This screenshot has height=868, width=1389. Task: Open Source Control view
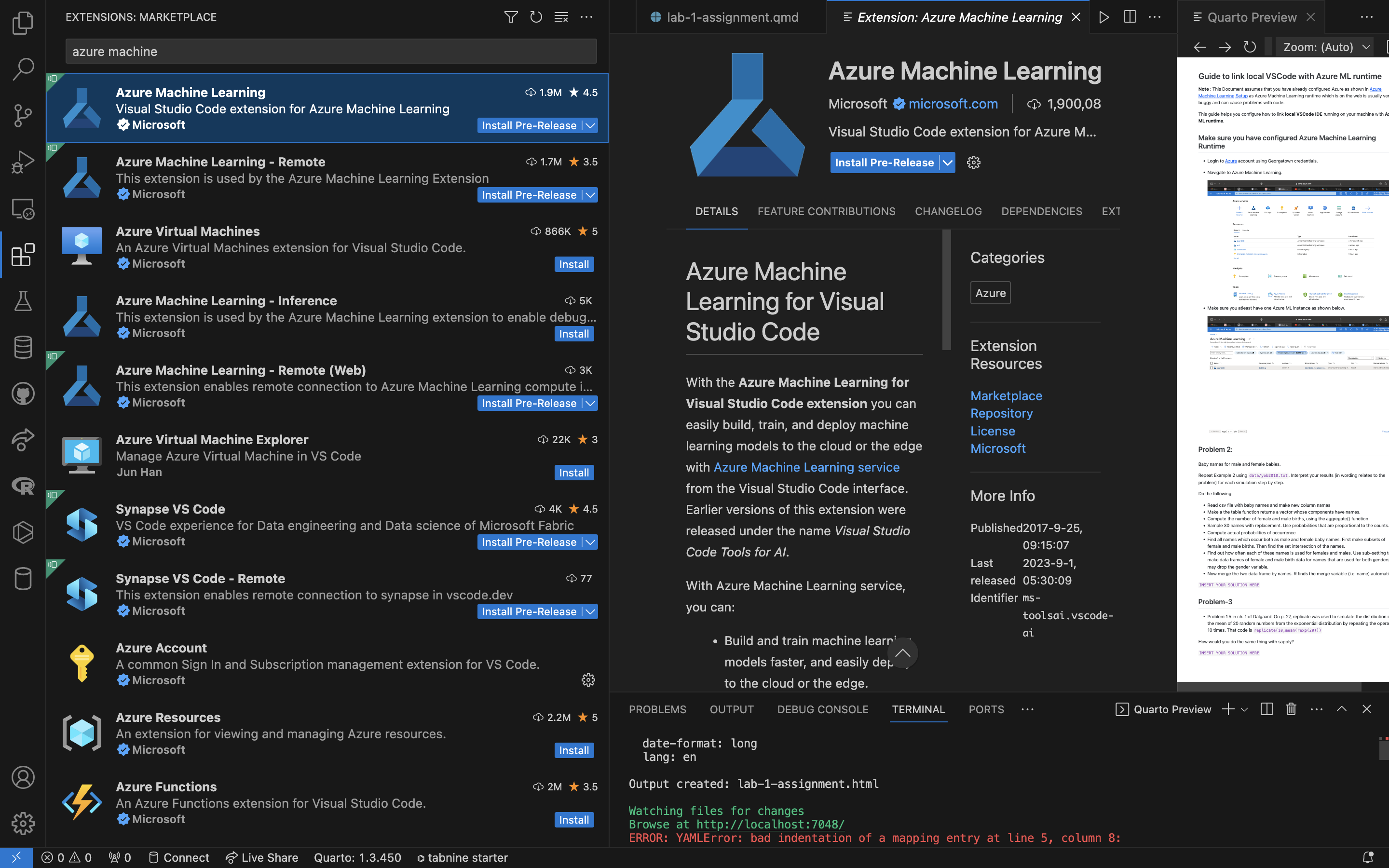(x=23, y=115)
